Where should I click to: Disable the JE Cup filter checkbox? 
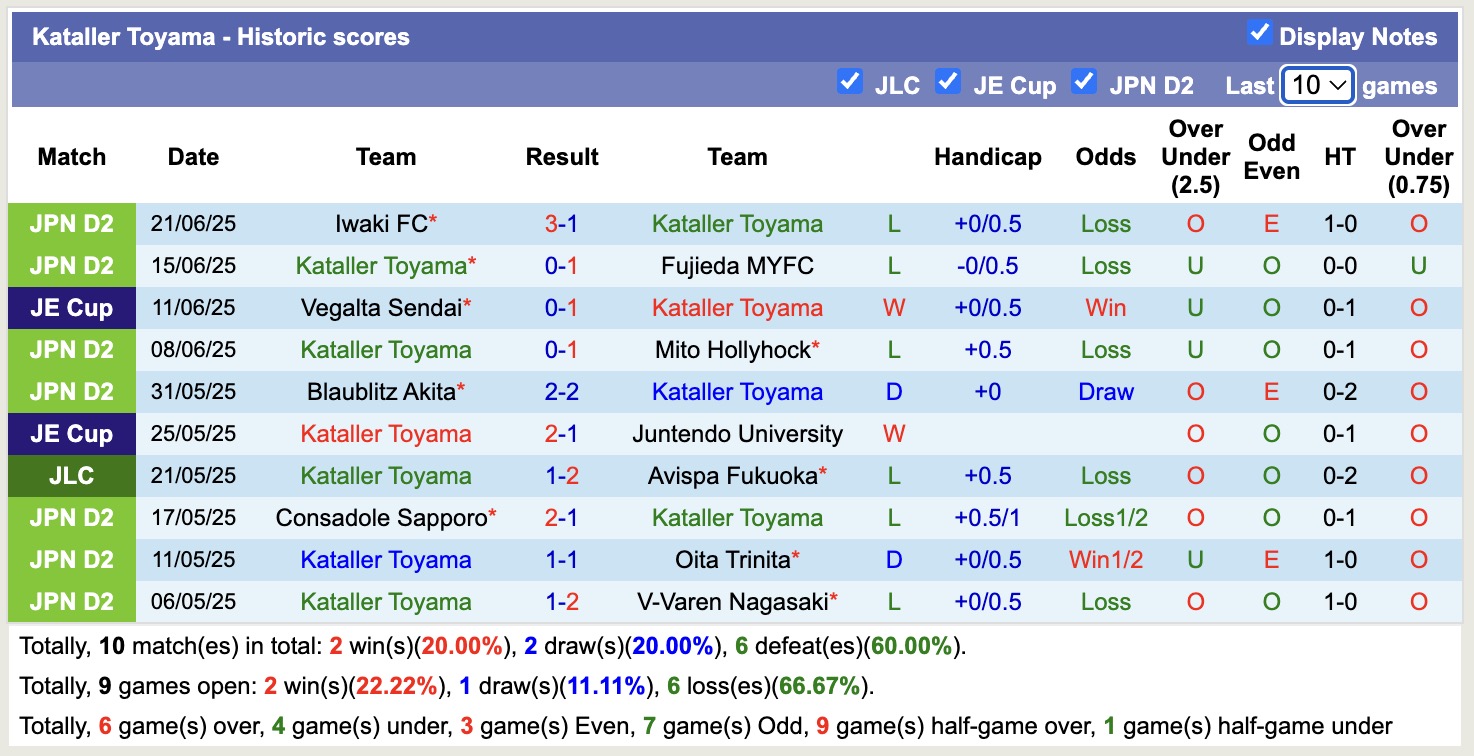(948, 83)
